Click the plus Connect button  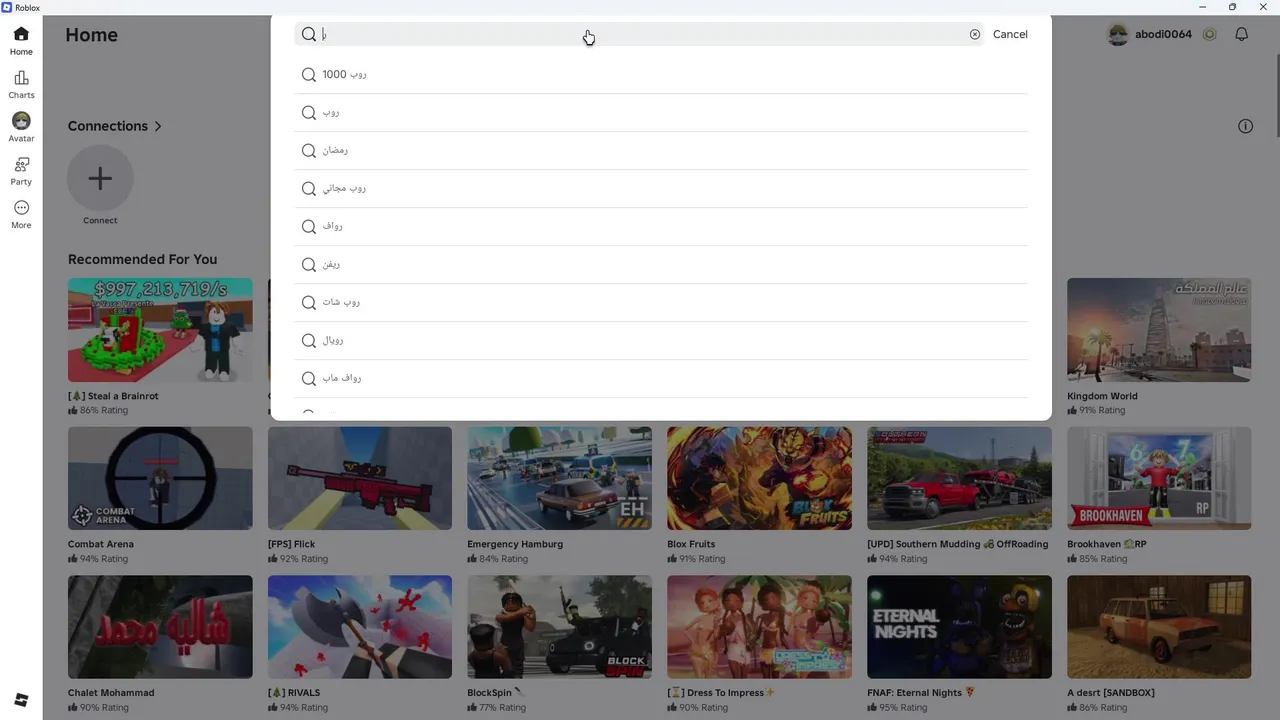pyautogui.click(x=100, y=178)
